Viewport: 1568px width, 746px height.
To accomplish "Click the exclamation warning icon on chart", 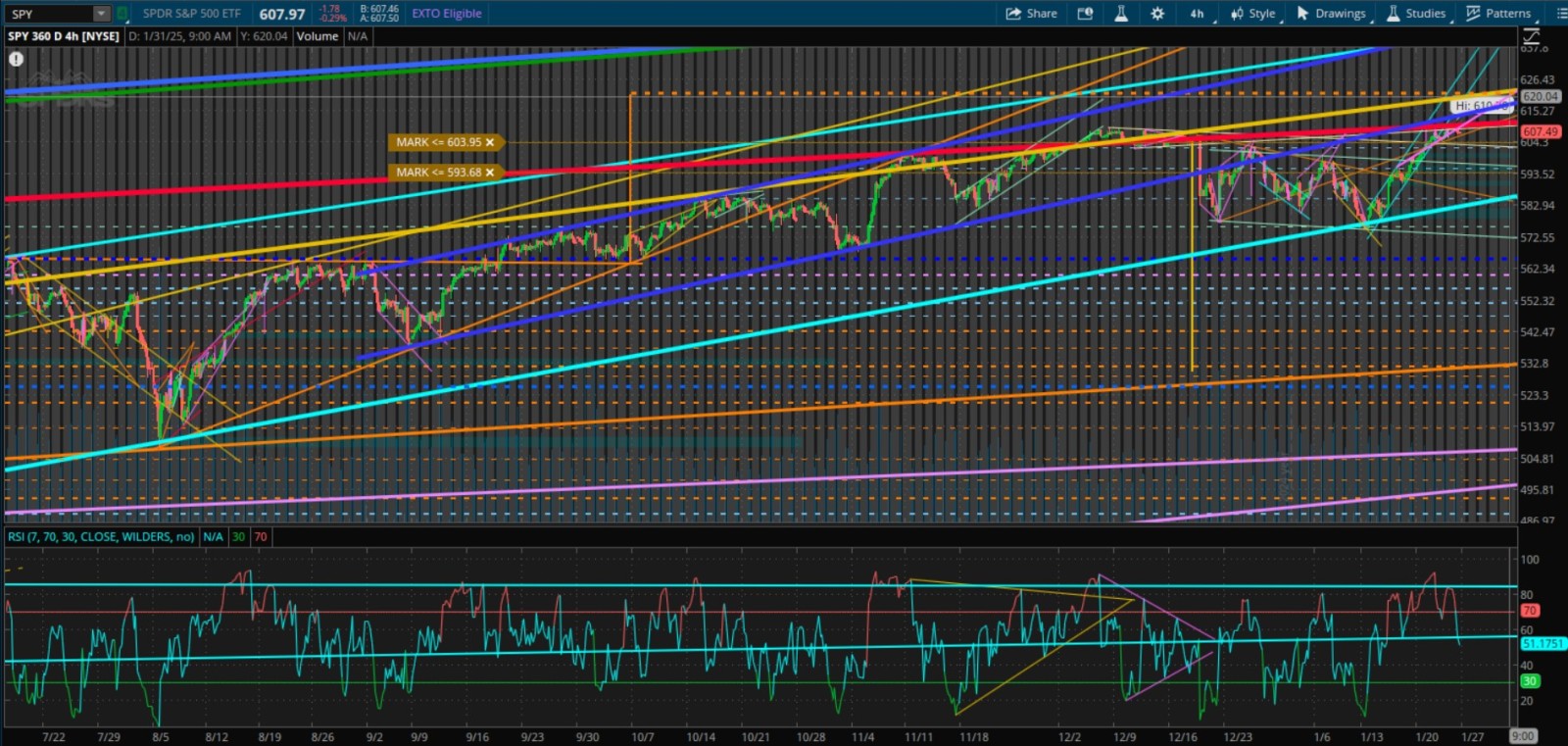I will tap(16, 59).
